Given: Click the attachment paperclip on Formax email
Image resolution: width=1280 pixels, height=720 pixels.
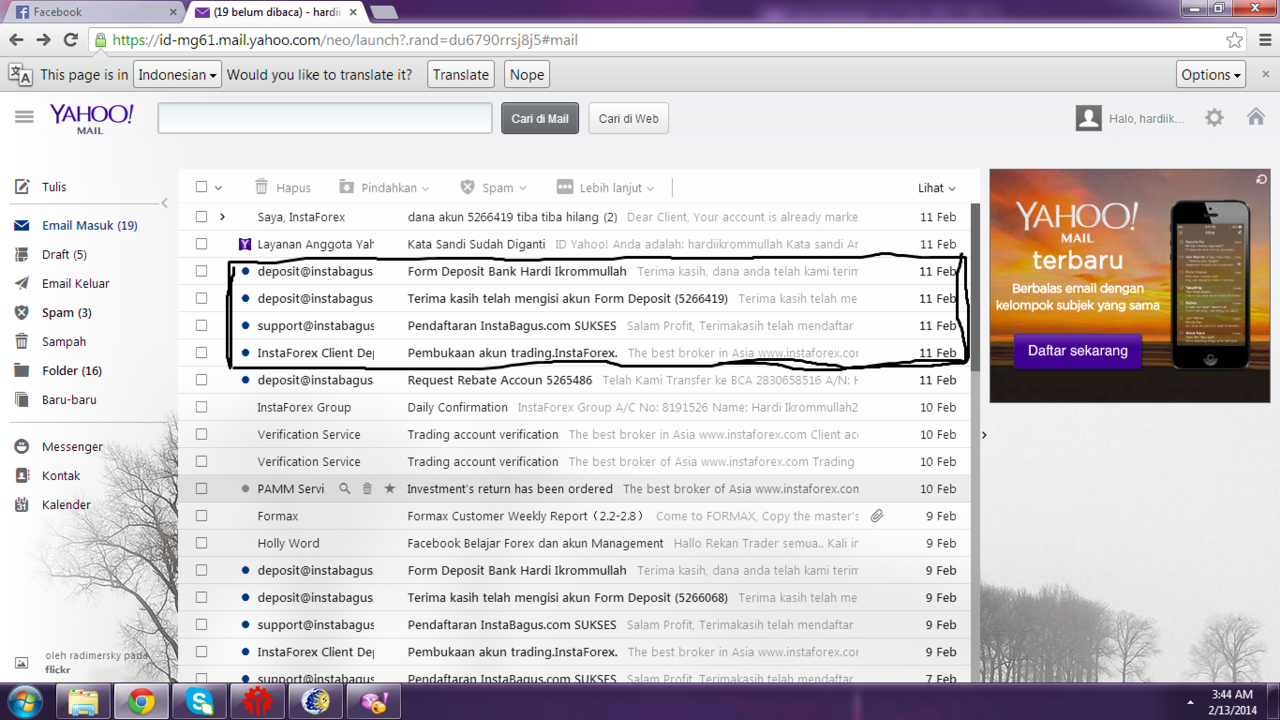Looking at the screenshot, I should [877, 516].
